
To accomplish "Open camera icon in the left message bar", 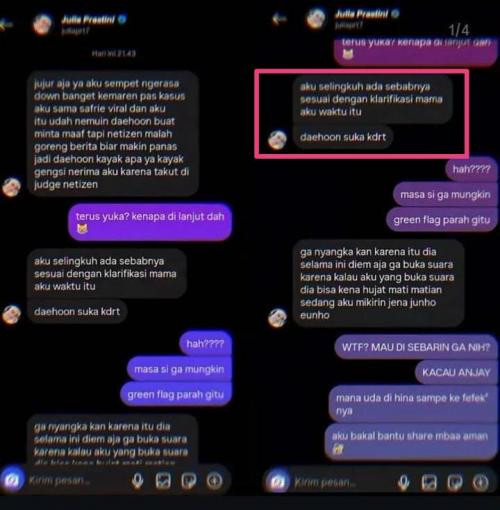I will (x=12, y=480).
